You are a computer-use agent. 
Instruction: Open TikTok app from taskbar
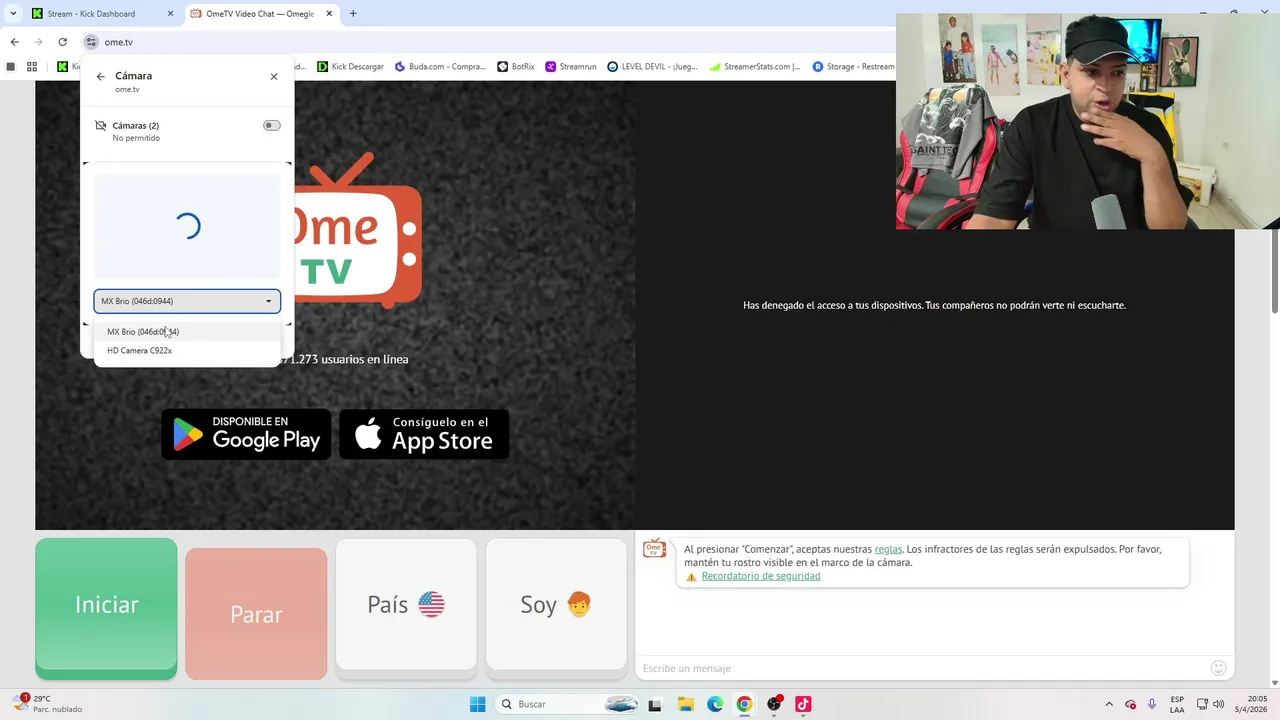[x=803, y=704]
